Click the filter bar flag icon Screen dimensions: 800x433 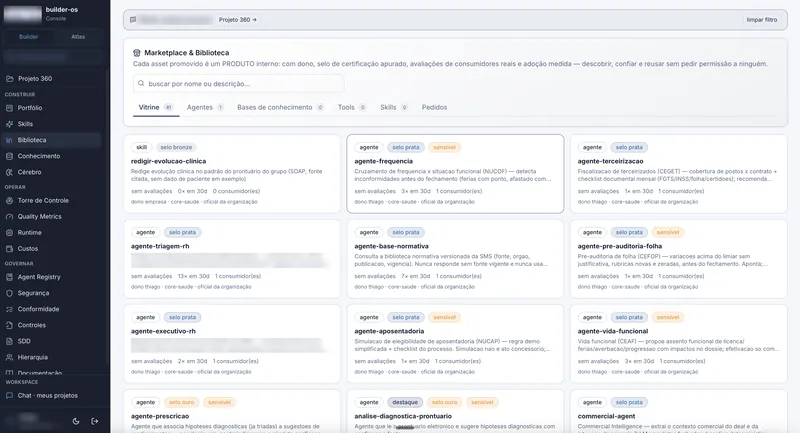click(x=133, y=20)
